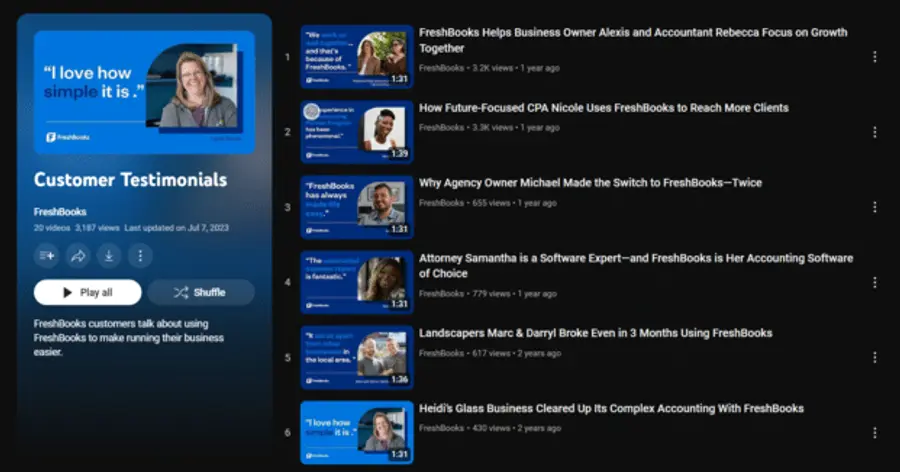Open title "How Future-Focused CPA Nicole Uses FreshBooks"
The image size is (900, 472).
(604, 108)
